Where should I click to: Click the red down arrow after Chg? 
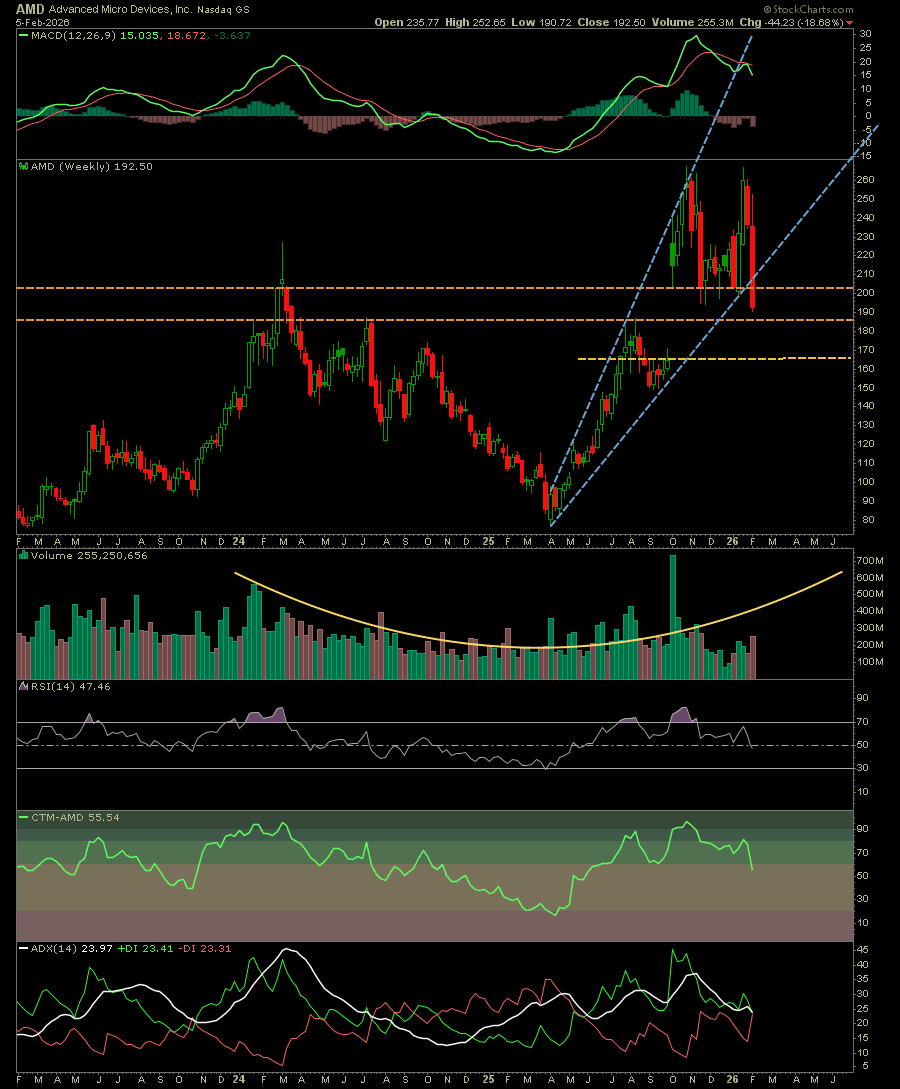pyautogui.click(x=850, y=23)
